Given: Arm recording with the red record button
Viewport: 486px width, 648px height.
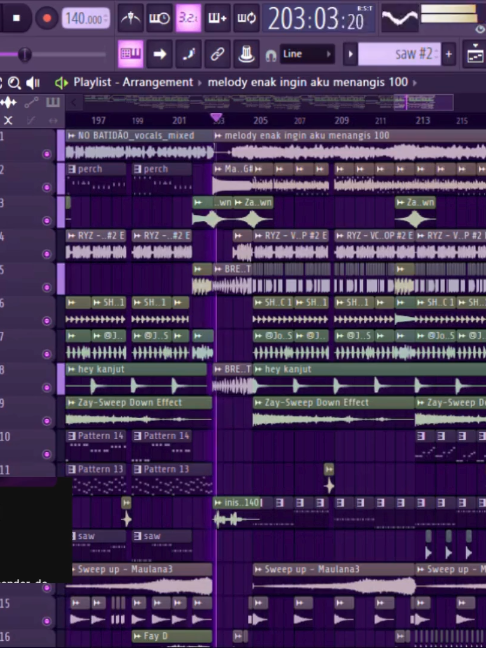Looking at the screenshot, I should pos(47,18).
